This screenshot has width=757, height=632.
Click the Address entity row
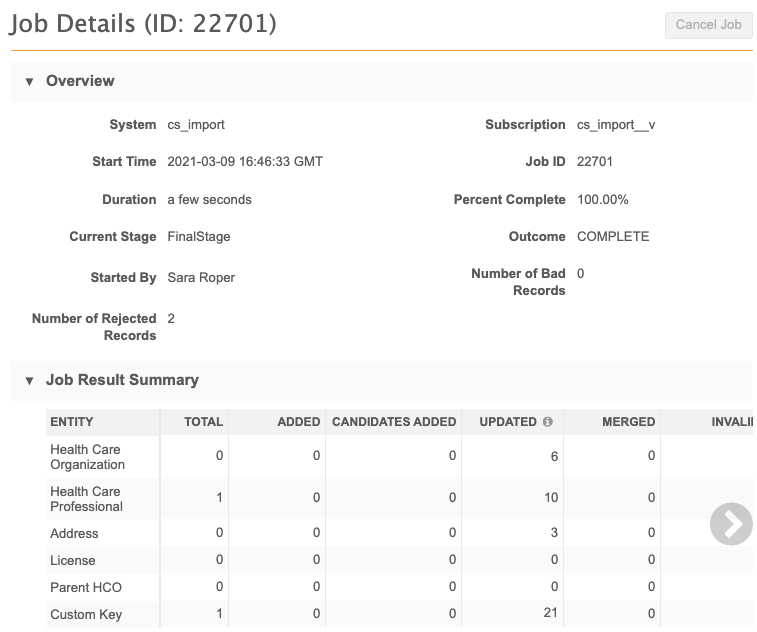point(75,534)
